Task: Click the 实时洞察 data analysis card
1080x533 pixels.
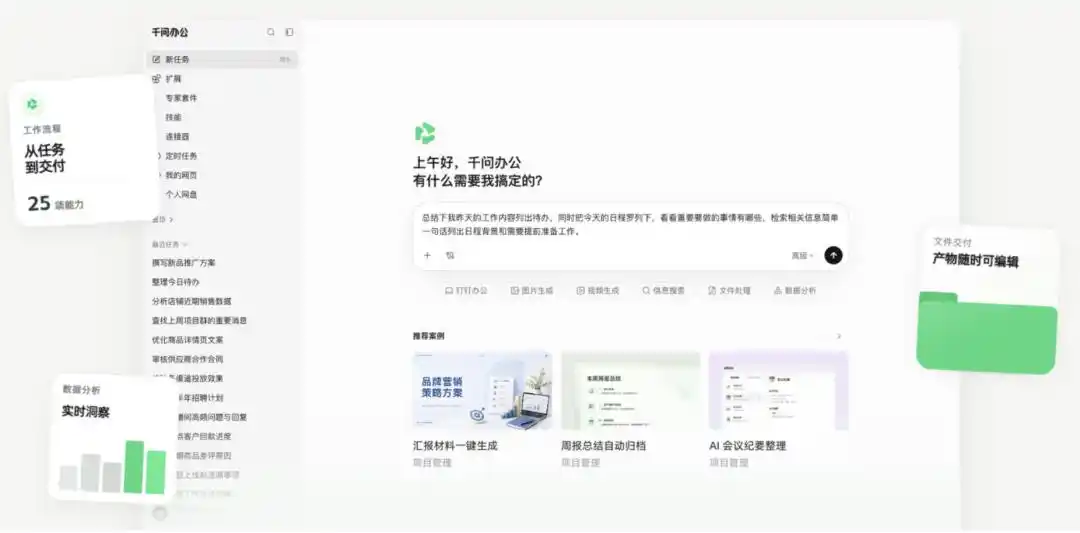Action: [114, 438]
